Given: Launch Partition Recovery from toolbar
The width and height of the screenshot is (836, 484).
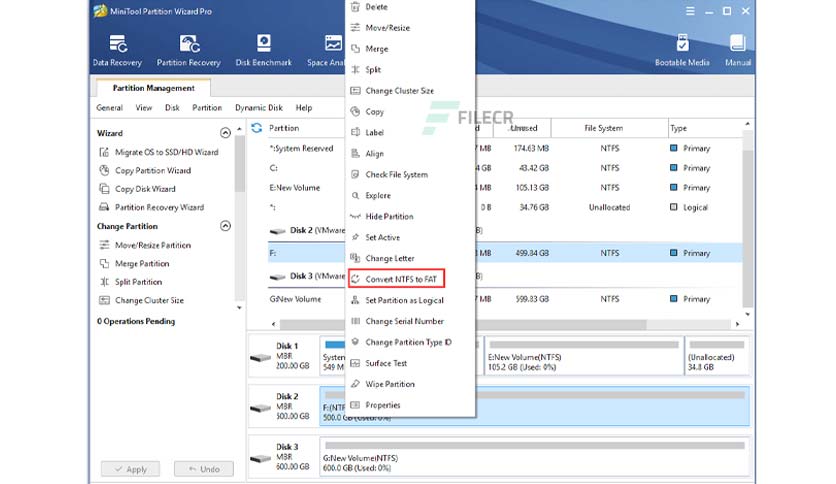Looking at the screenshot, I should pos(189,51).
